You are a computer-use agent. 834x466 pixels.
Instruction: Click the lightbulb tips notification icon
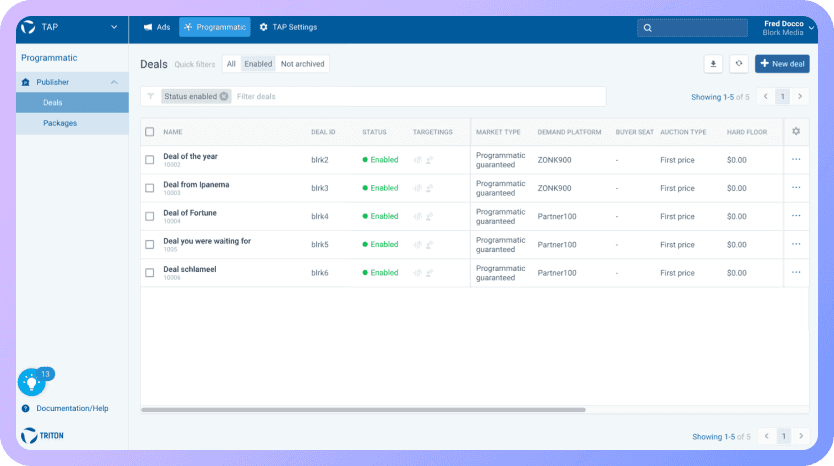[31, 382]
